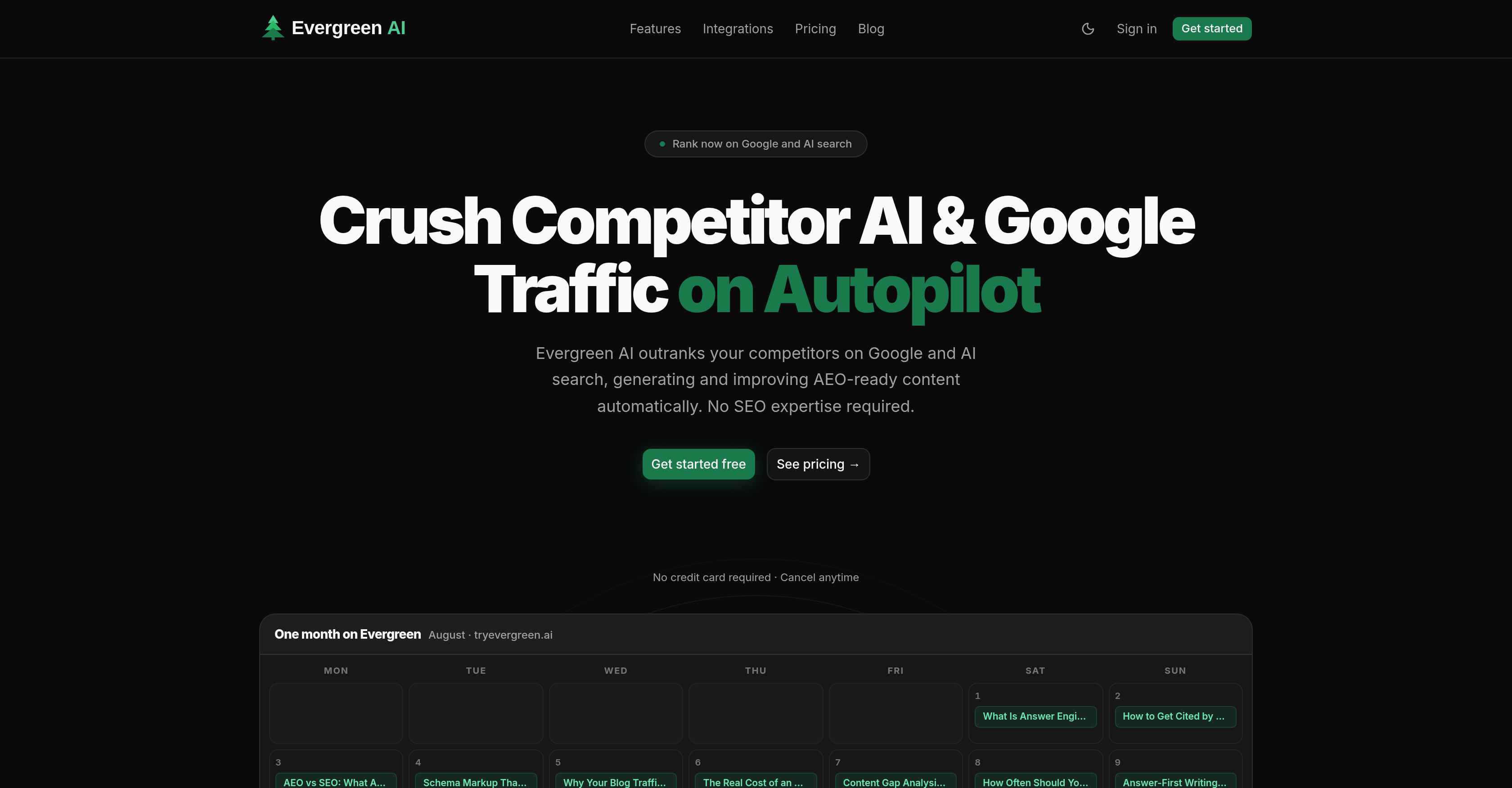Click 'No credit card required · Cancel anytime' text
The image size is (1512, 788).
pyautogui.click(x=756, y=578)
